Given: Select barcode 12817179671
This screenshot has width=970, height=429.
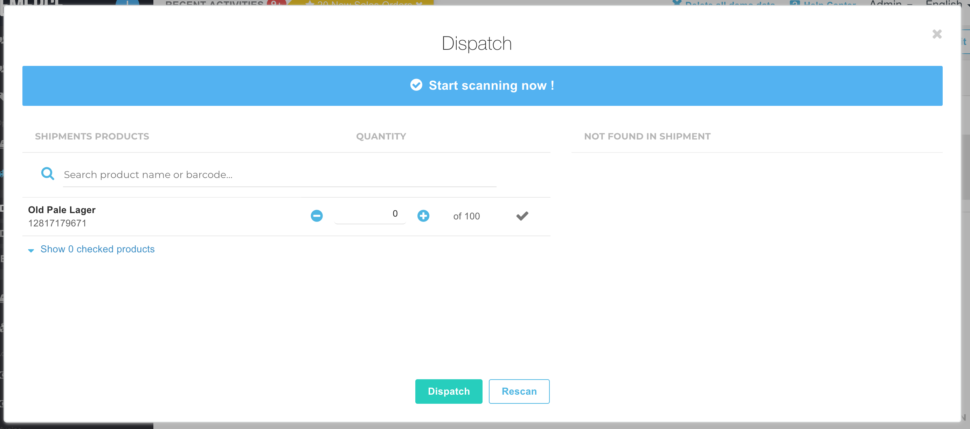Looking at the screenshot, I should [57, 223].
